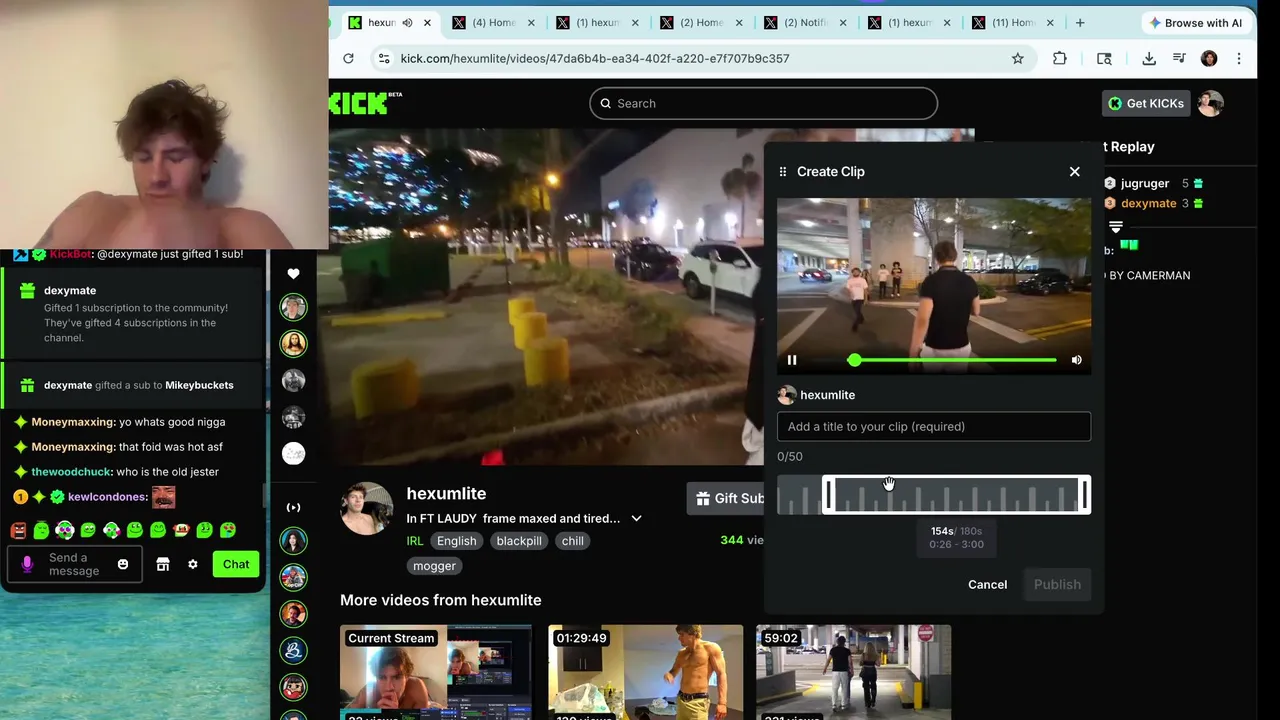This screenshot has width=1280, height=720.
Task: Mute the audio on the hexumlite Kick tab
Action: 407,22
